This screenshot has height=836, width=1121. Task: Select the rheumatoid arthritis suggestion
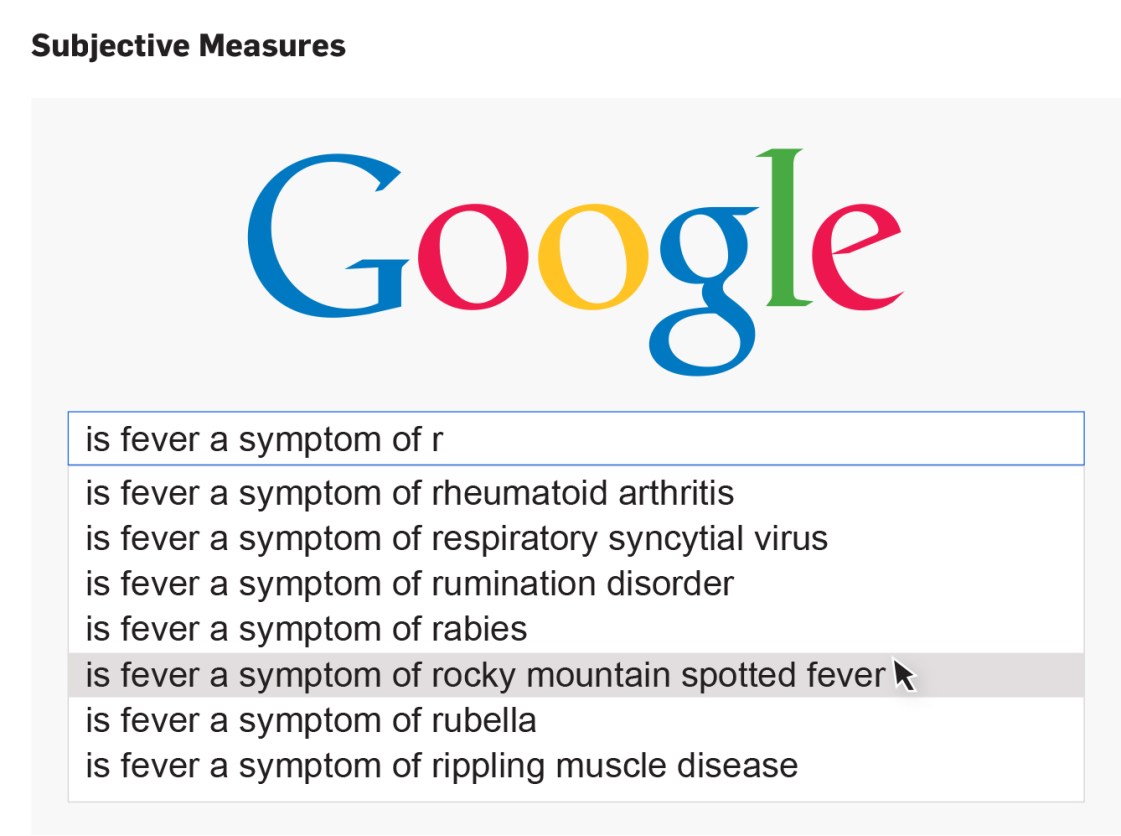pos(410,493)
